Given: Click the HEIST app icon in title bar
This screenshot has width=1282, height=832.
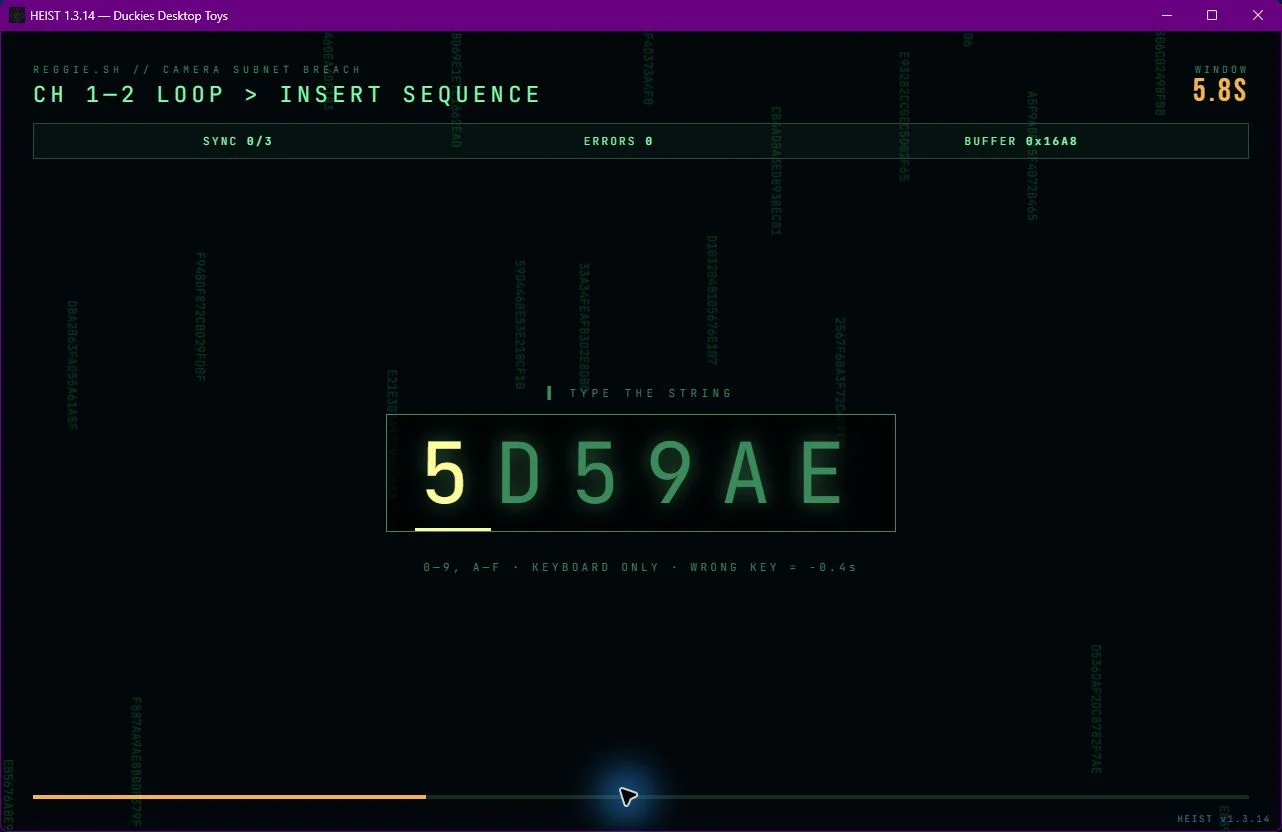Looking at the screenshot, I should tap(17, 15).
